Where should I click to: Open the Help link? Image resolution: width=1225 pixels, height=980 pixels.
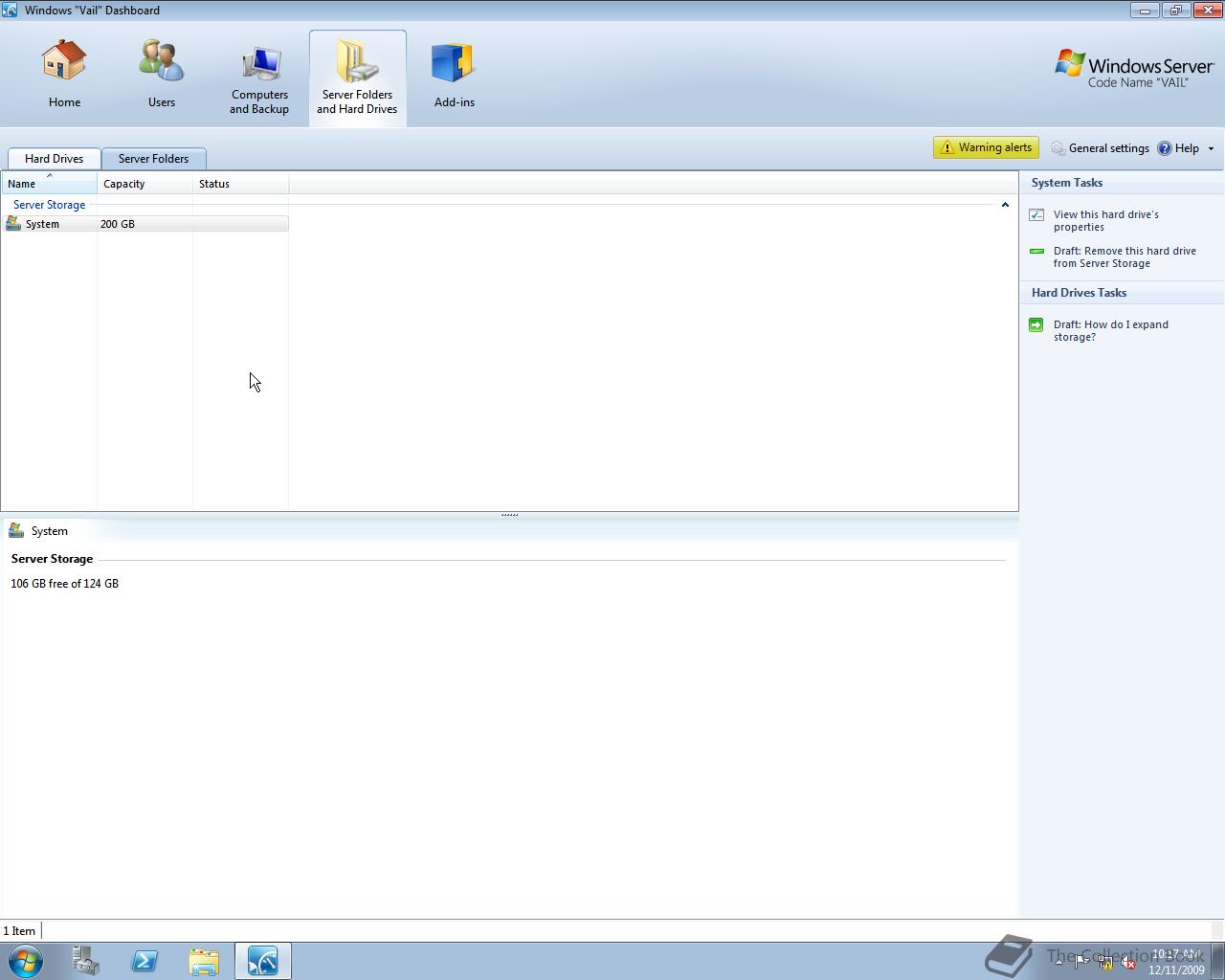pyautogui.click(x=1178, y=148)
